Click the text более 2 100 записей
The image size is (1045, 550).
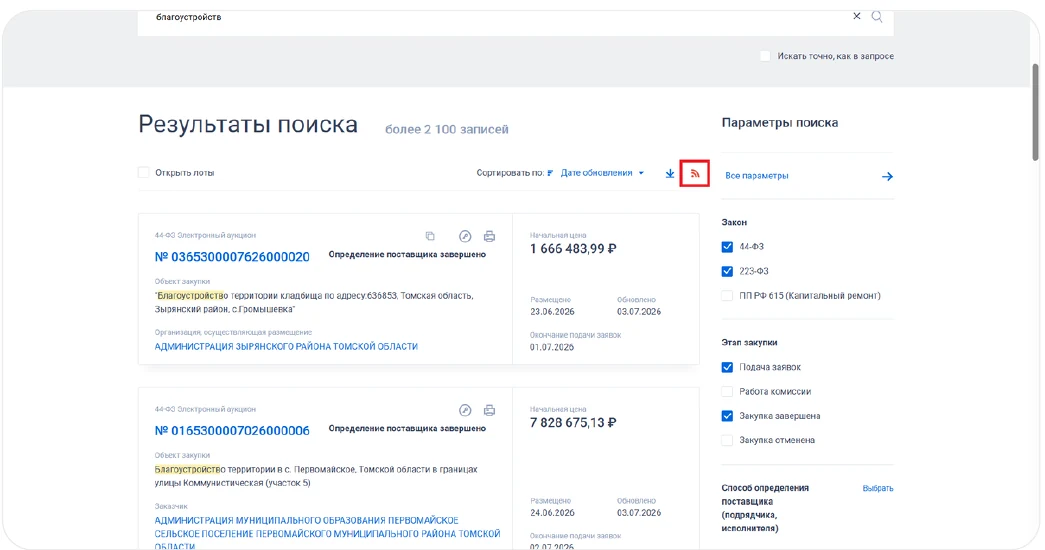tap(447, 129)
